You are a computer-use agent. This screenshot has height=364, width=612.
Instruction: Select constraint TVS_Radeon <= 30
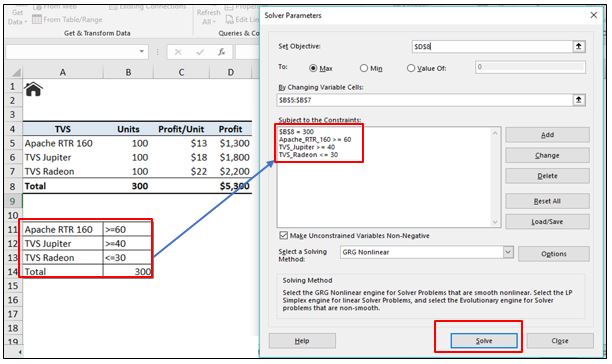pos(308,155)
